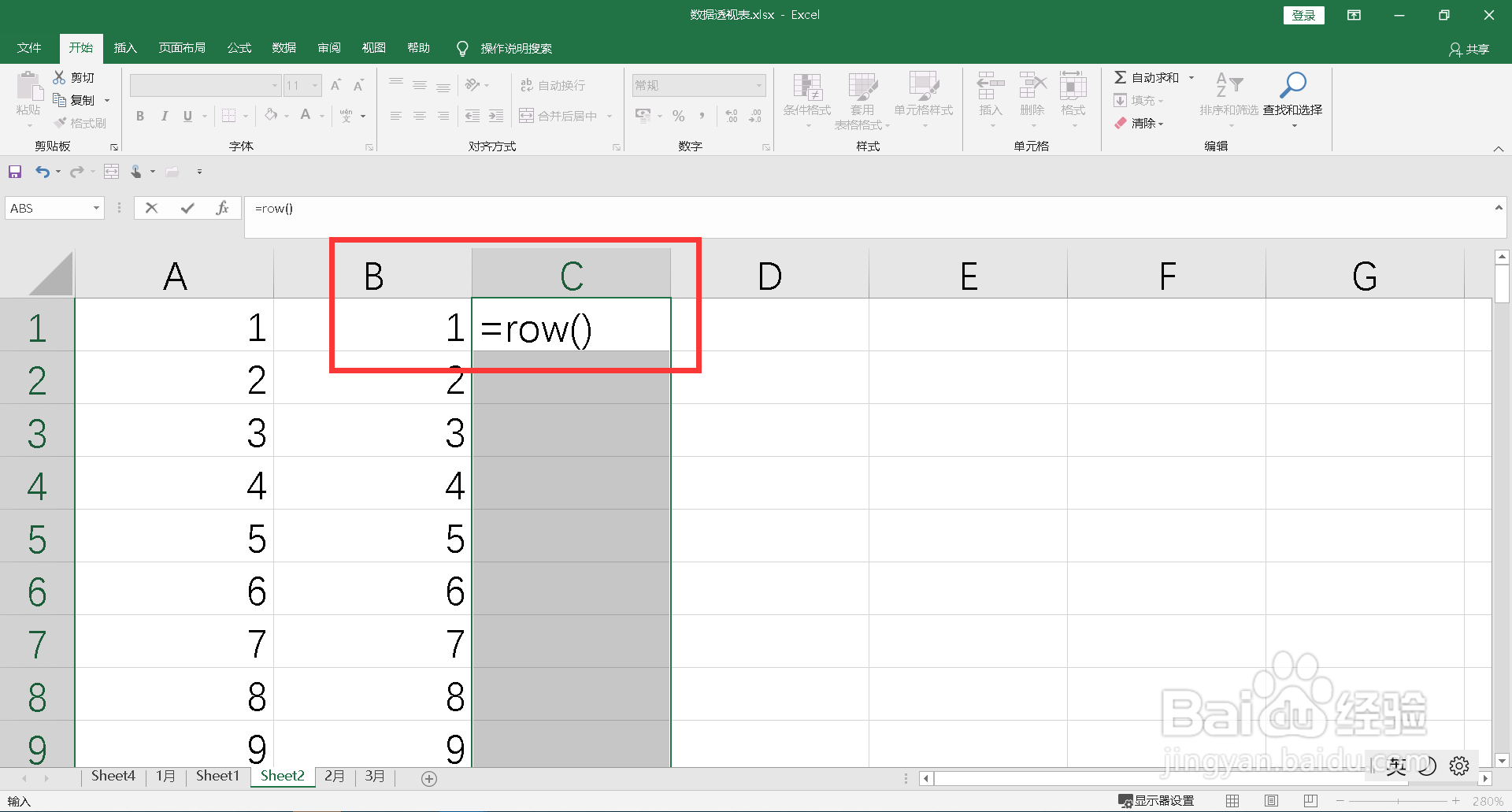
Task: Click the Login (登录) button
Action: (1303, 15)
